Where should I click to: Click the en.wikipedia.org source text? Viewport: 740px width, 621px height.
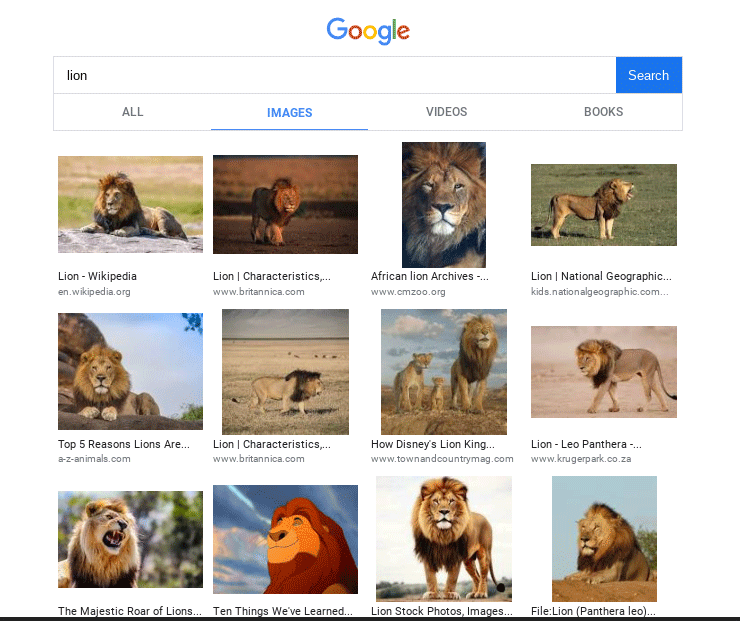(94, 292)
